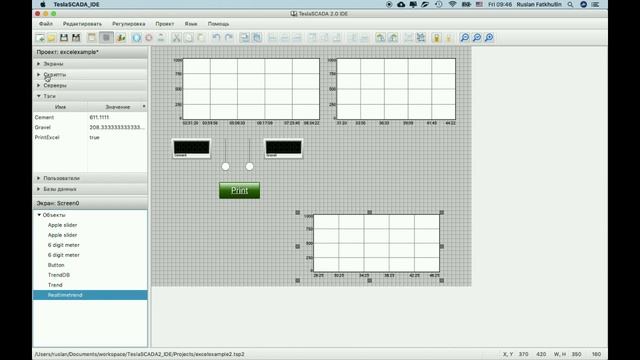Click the bring to front icon

[244, 38]
